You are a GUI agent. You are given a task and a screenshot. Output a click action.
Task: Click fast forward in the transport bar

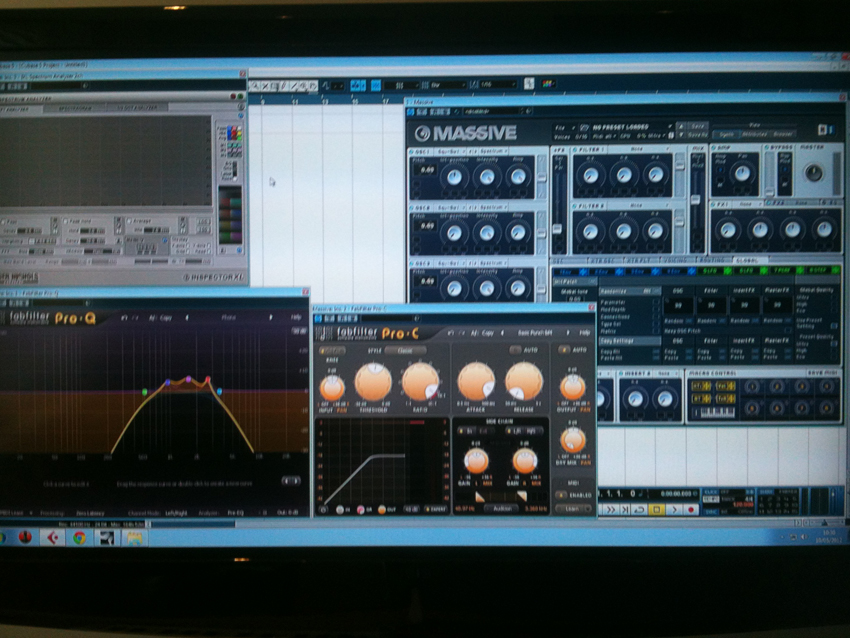tap(611, 510)
